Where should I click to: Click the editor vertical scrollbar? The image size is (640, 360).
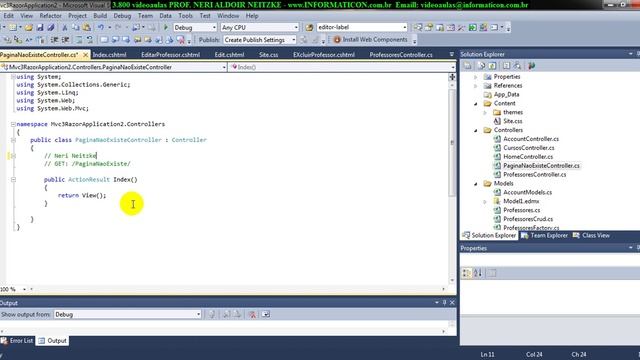point(452,143)
